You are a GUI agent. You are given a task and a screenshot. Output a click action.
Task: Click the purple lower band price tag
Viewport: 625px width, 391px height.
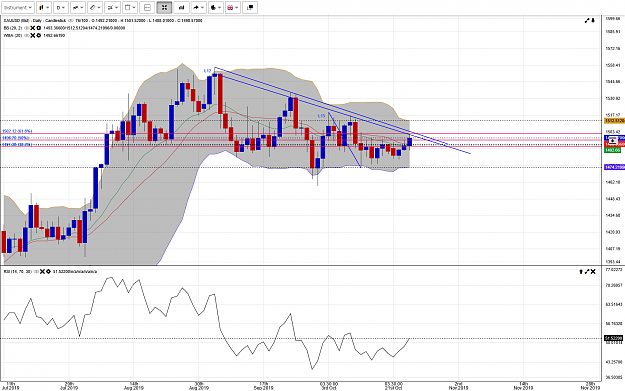coord(615,167)
